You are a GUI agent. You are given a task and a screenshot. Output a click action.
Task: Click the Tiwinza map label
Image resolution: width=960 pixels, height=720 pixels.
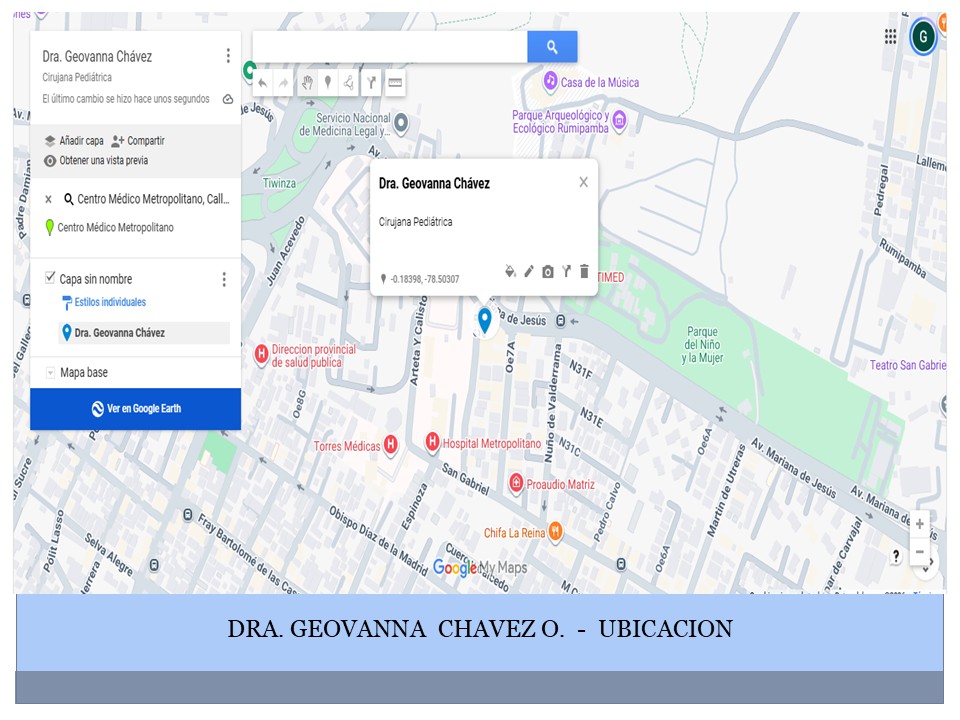[279, 183]
